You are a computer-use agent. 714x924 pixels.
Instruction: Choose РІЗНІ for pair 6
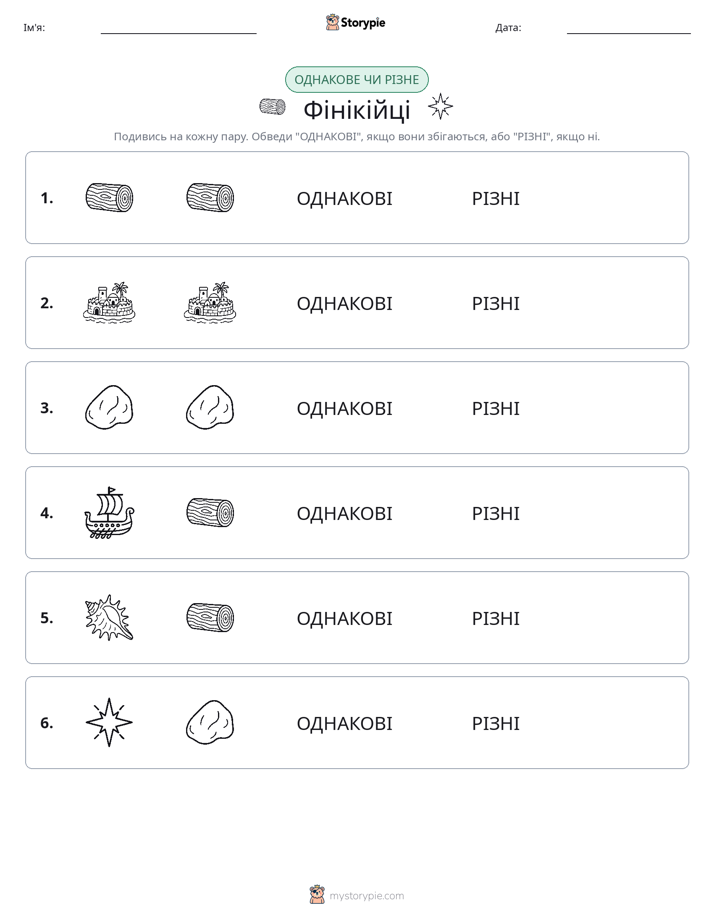[x=496, y=723]
